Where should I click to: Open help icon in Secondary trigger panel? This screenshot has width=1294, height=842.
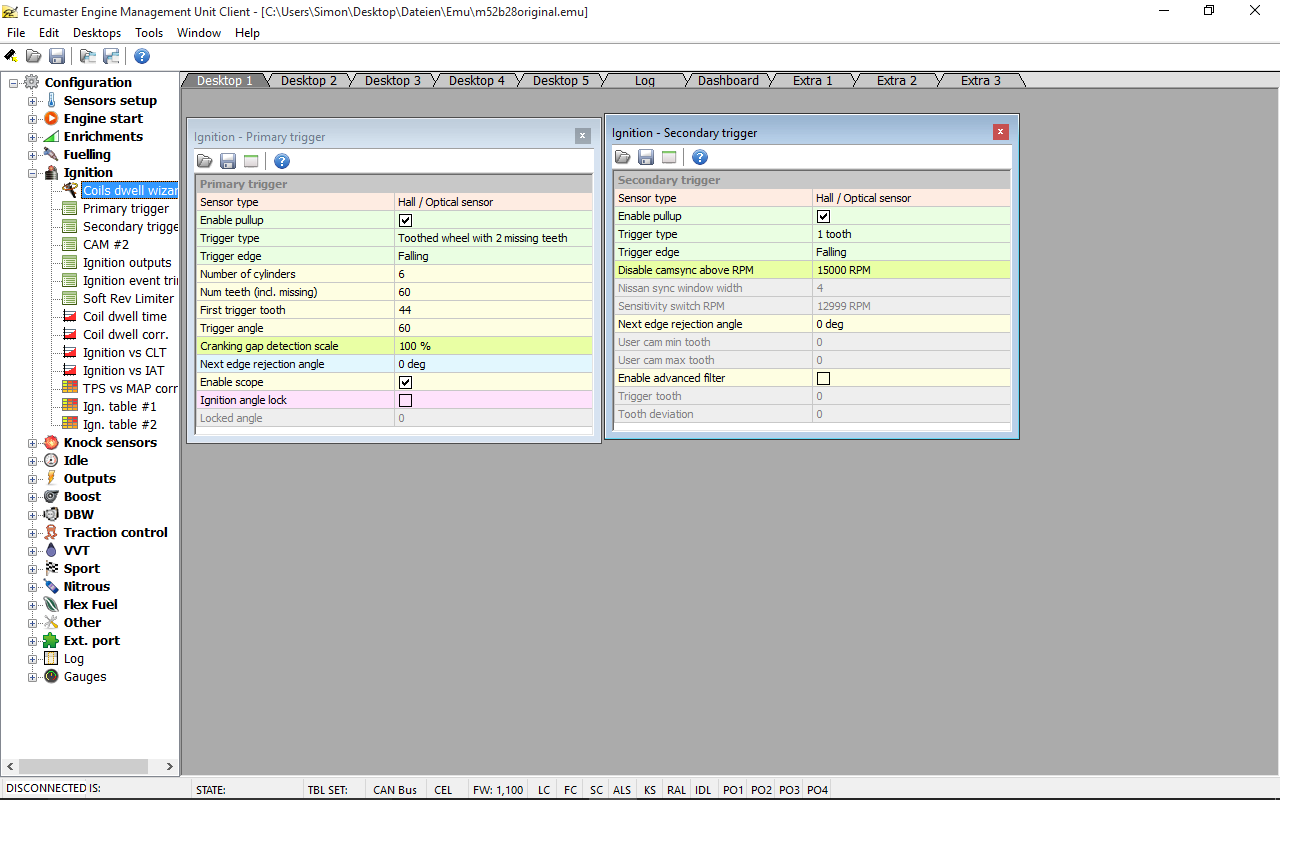pyautogui.click(x=700, y=157)
